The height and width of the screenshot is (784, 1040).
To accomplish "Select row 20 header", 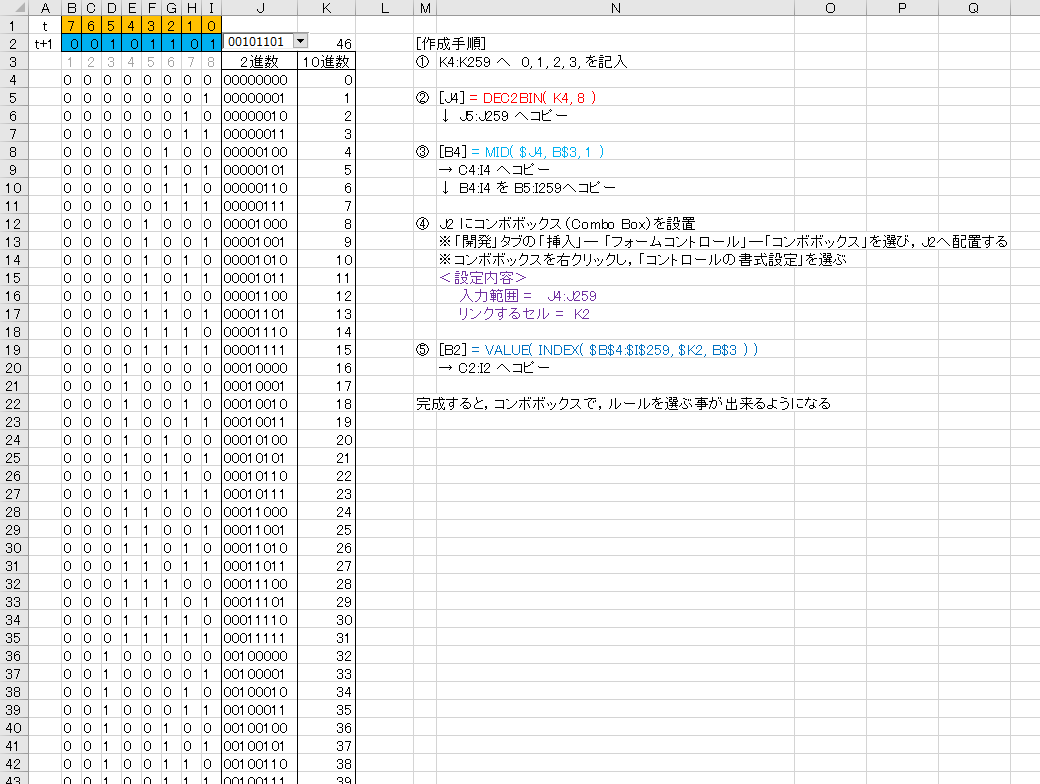I will [13, 368].
